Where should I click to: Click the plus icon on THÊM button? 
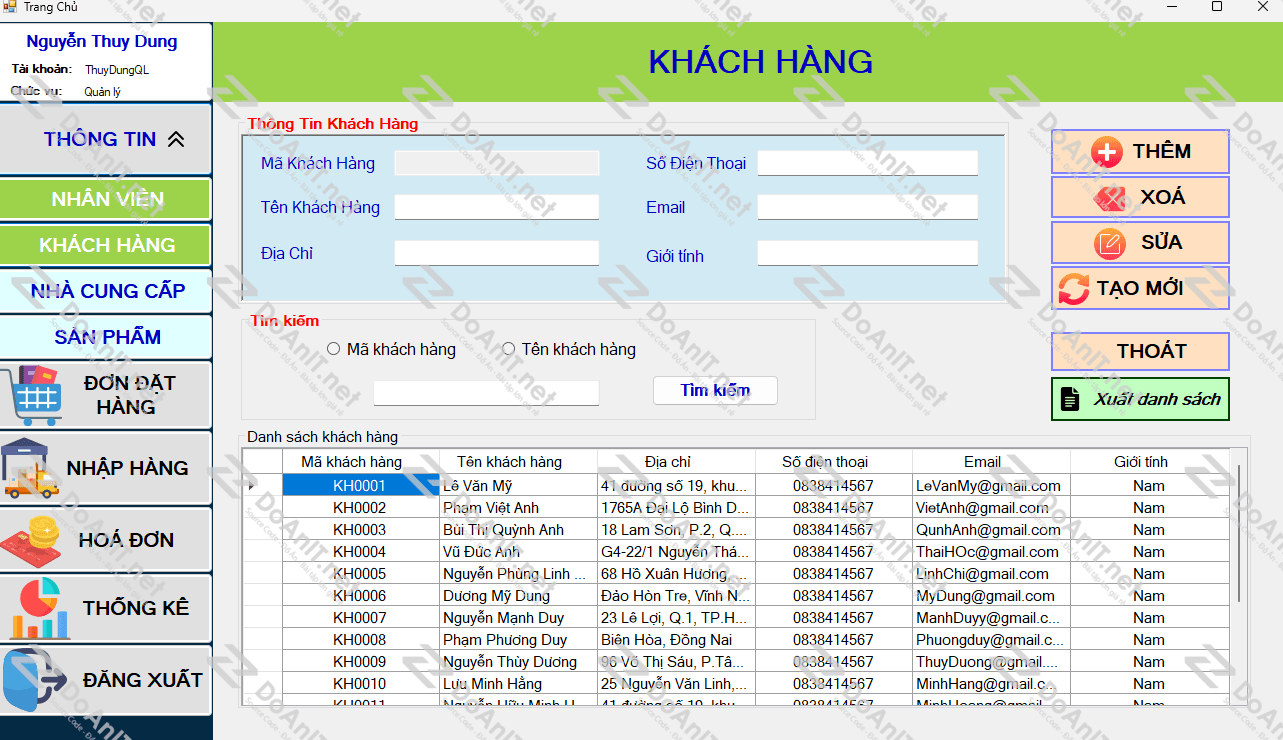1107,152
